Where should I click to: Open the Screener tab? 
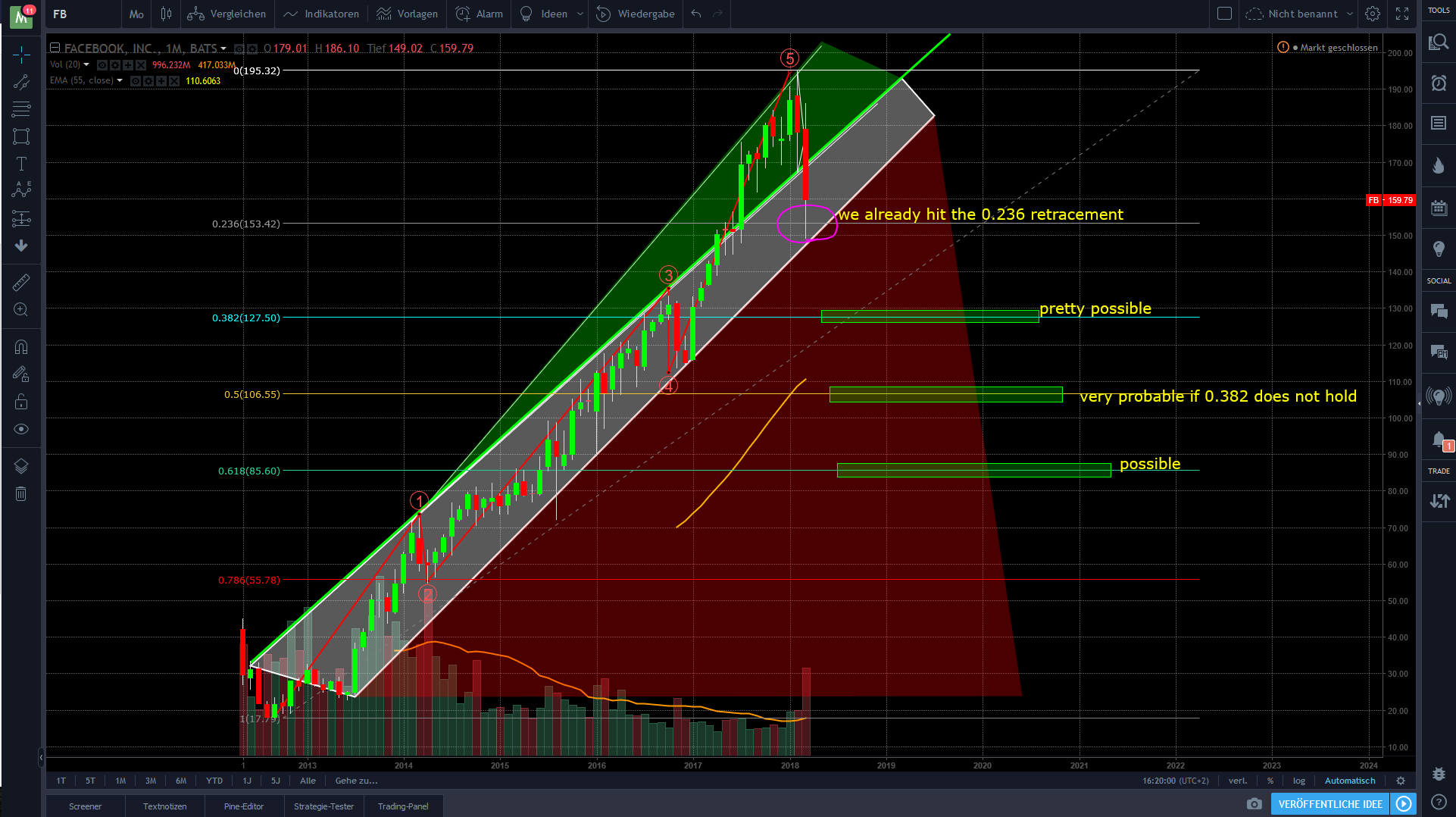pos(85,806)
